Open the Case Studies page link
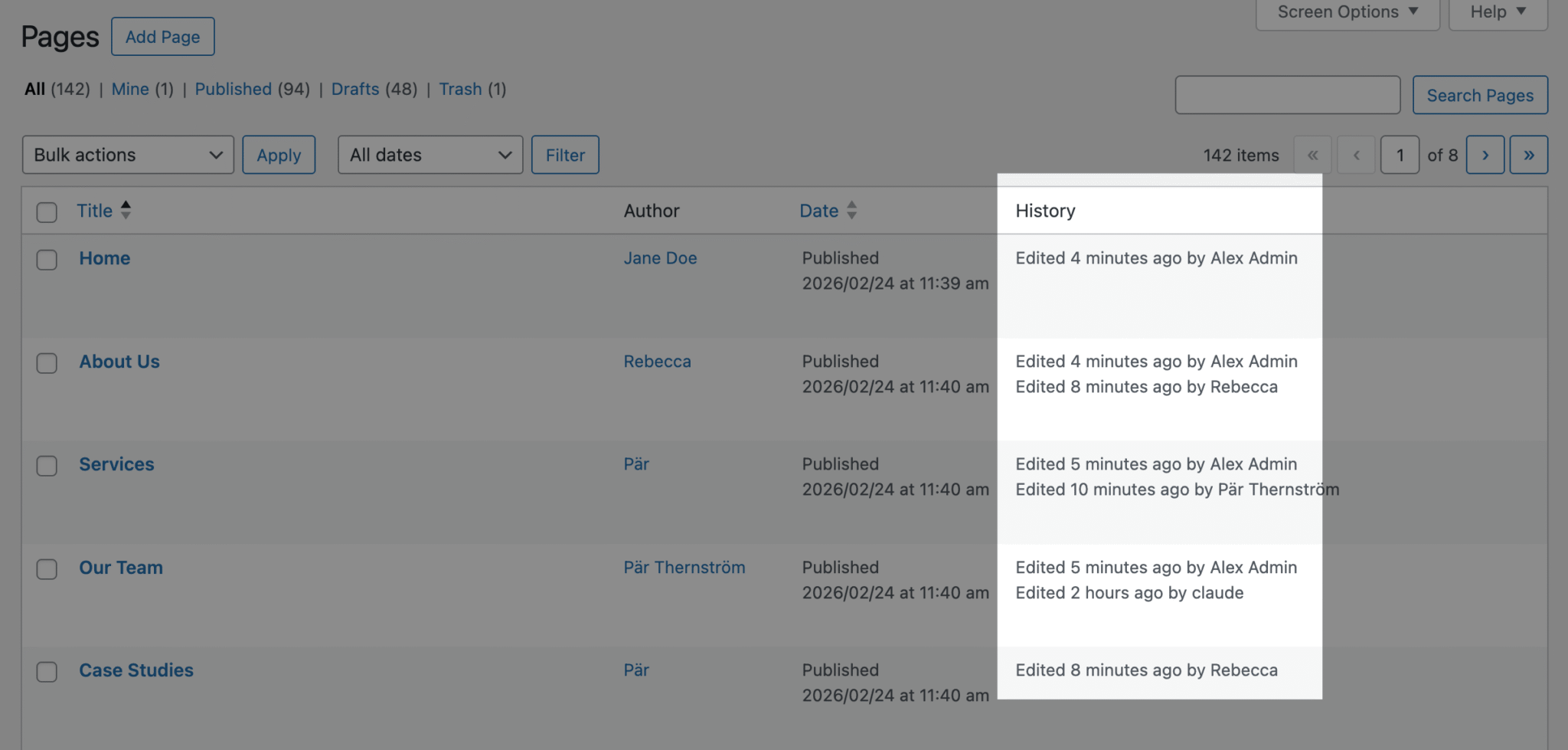This screenshot has width=1568, height=750. 136,670
